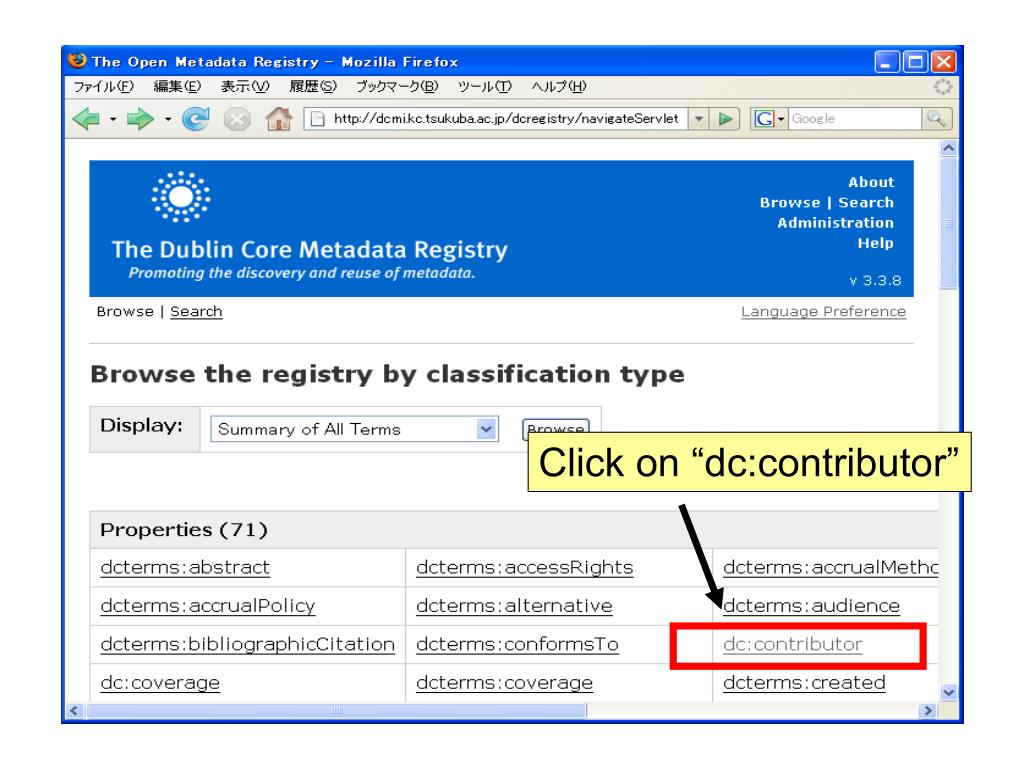Open the 表示(V) menu
Screen dimensions: 1024x768
[x=245, y=86]
